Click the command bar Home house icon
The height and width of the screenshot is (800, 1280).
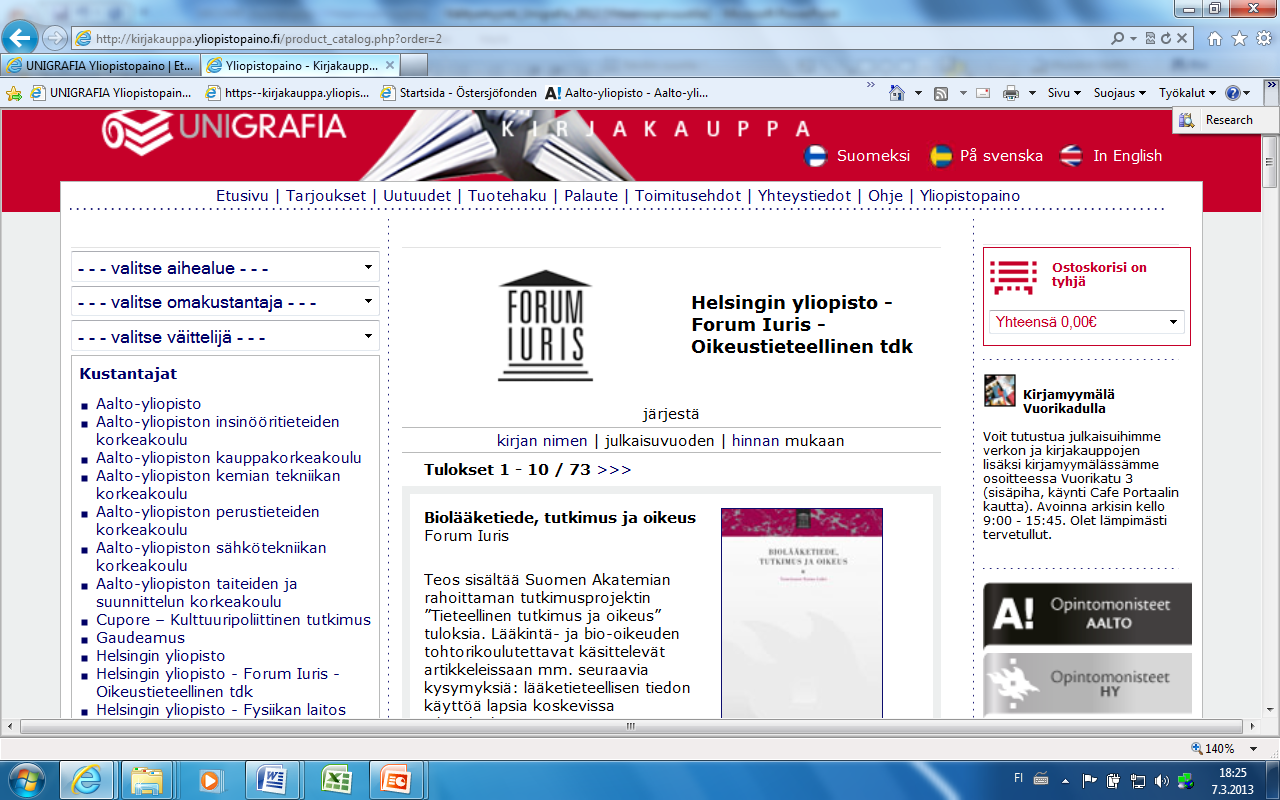pos(898,93)
